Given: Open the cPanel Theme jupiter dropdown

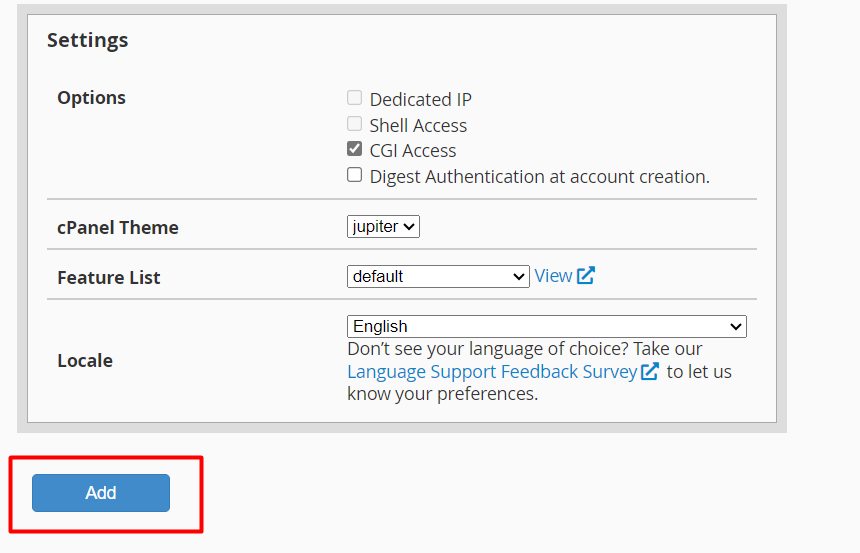Looking at the screenshot, I should point(383,227).
